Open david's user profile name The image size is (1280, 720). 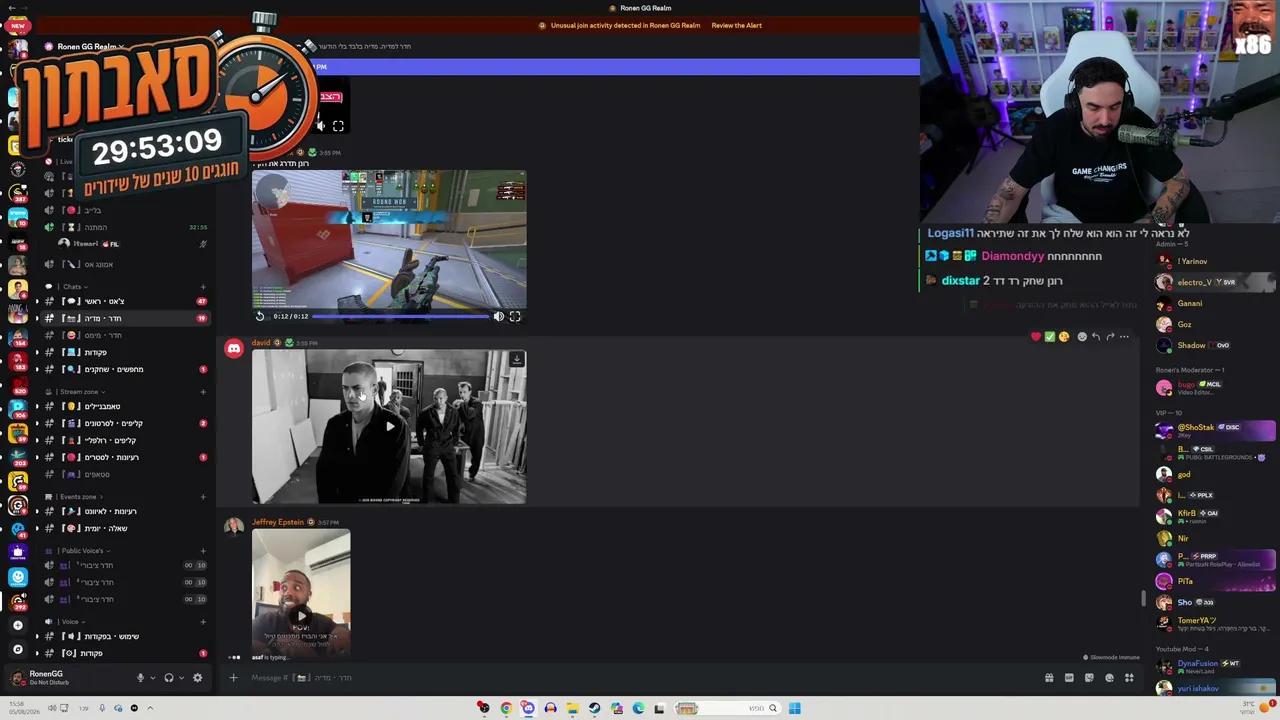[261, 343]
